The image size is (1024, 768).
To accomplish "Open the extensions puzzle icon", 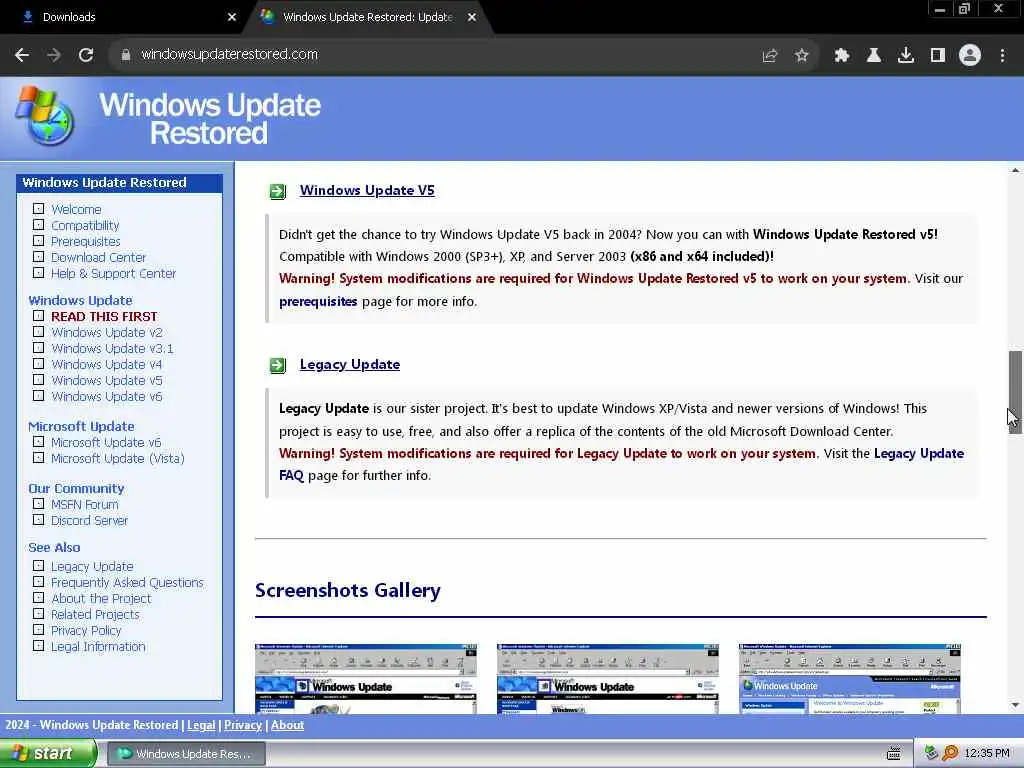I will (x=842, y=56).
